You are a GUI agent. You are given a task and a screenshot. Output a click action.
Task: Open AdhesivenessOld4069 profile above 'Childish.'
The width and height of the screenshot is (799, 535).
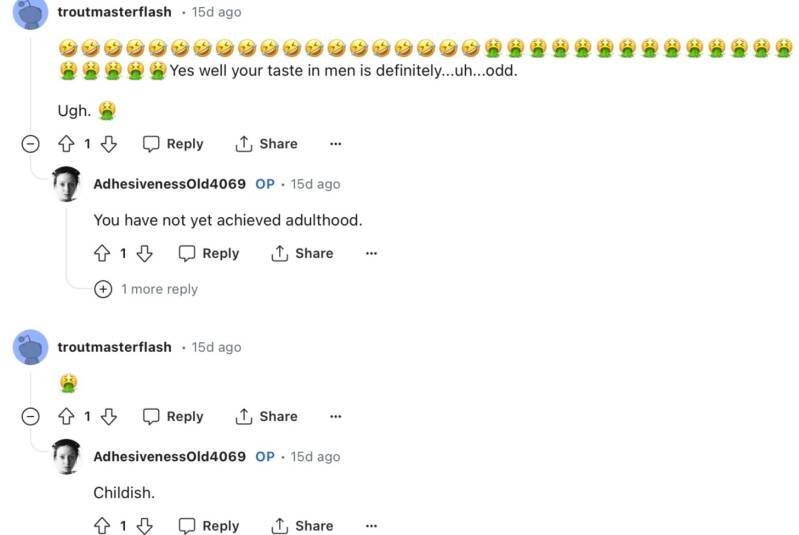click(169, 457)
